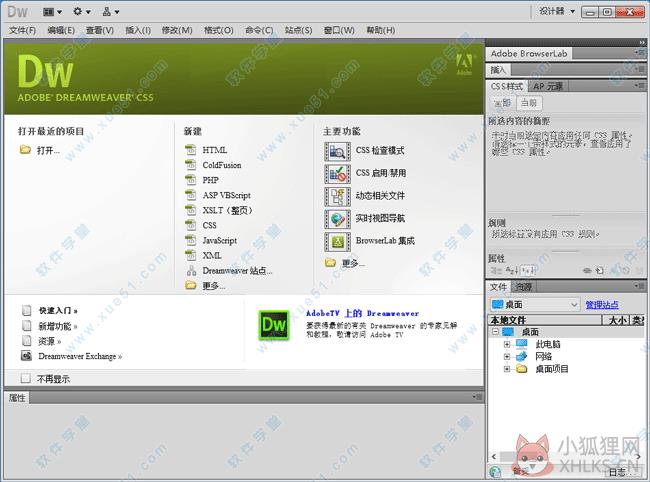
Task: Open the 窗口(W) menu
Action: click(339, 30)
